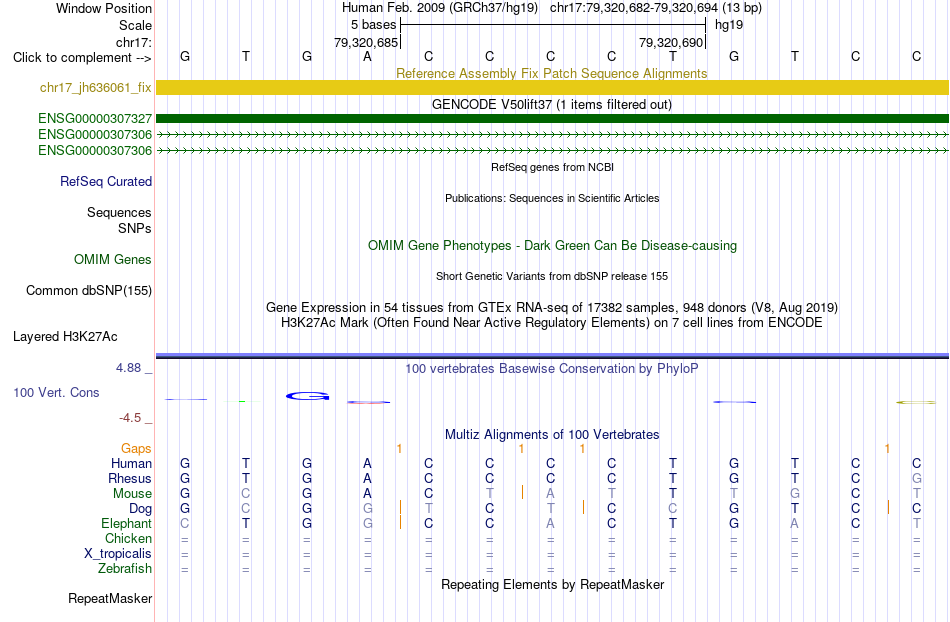The height and width of the screenshot is (622, 950).
Task: Select the Mouse species row label
Action: click(x=132, y=494)
